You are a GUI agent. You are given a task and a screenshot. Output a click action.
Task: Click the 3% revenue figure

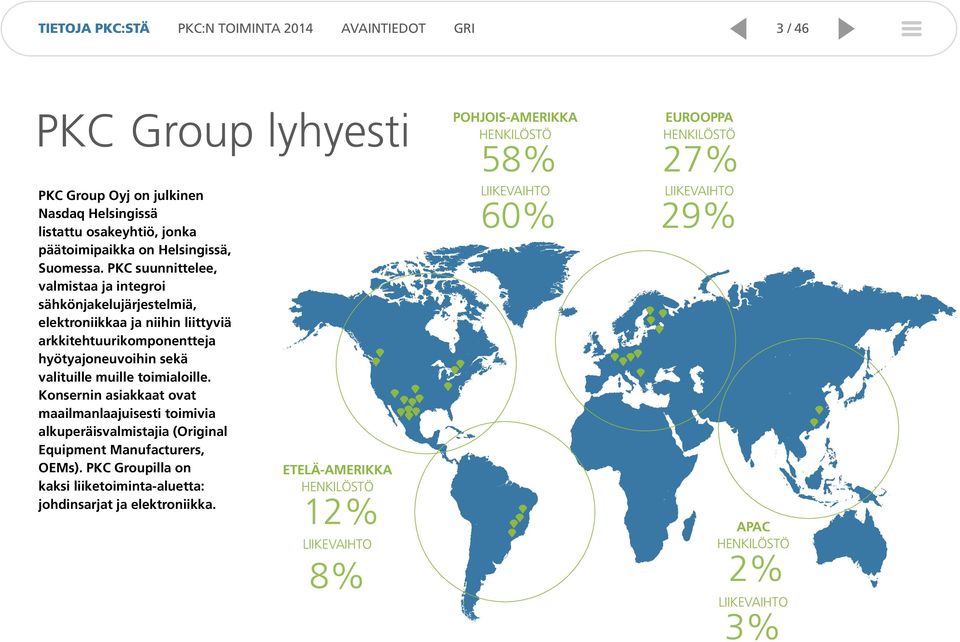[752, 627]
